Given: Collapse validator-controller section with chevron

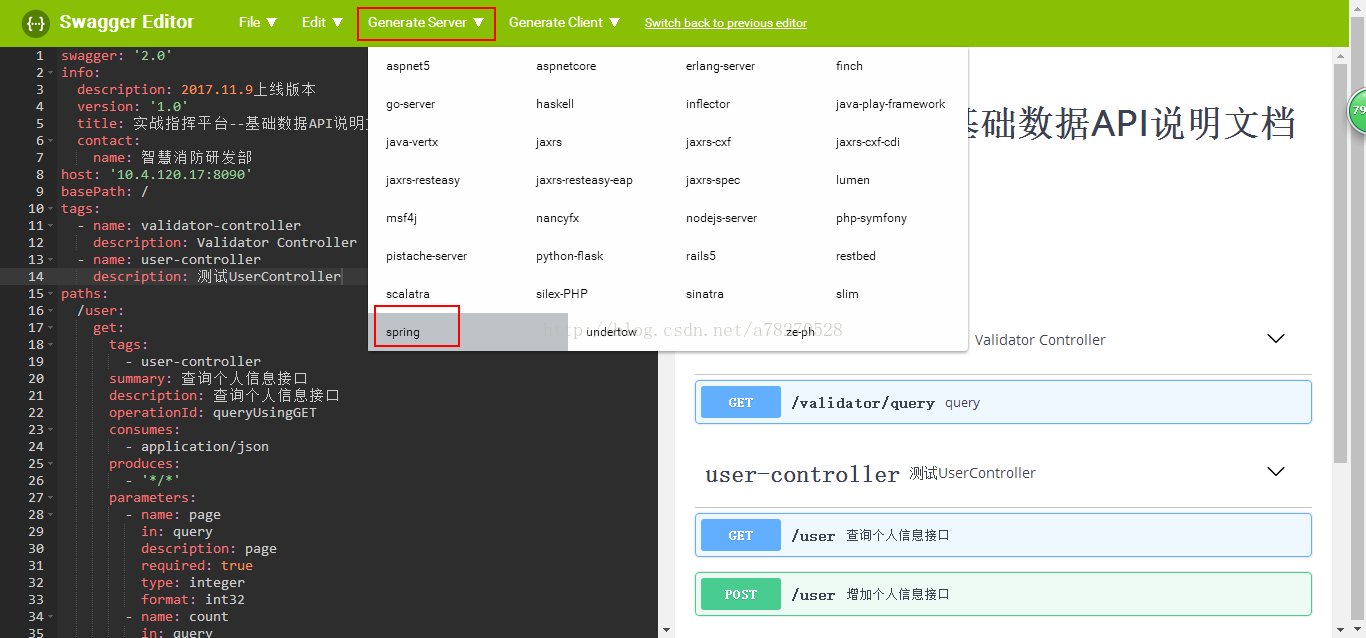Looking at the screenshot, I should 1276,339.
